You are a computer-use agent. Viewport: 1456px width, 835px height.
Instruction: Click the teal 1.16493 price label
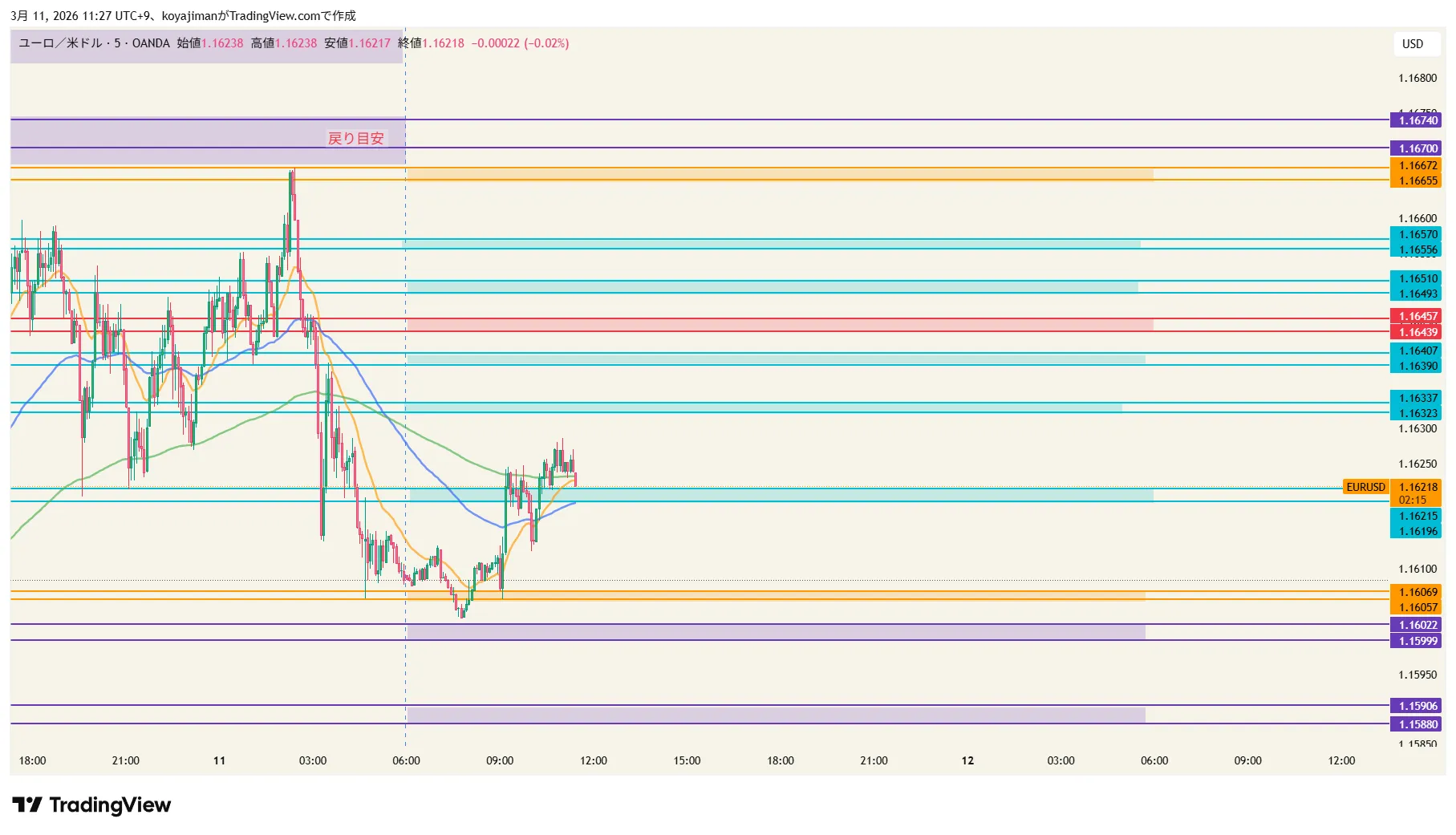click(x=1415, y=294)
